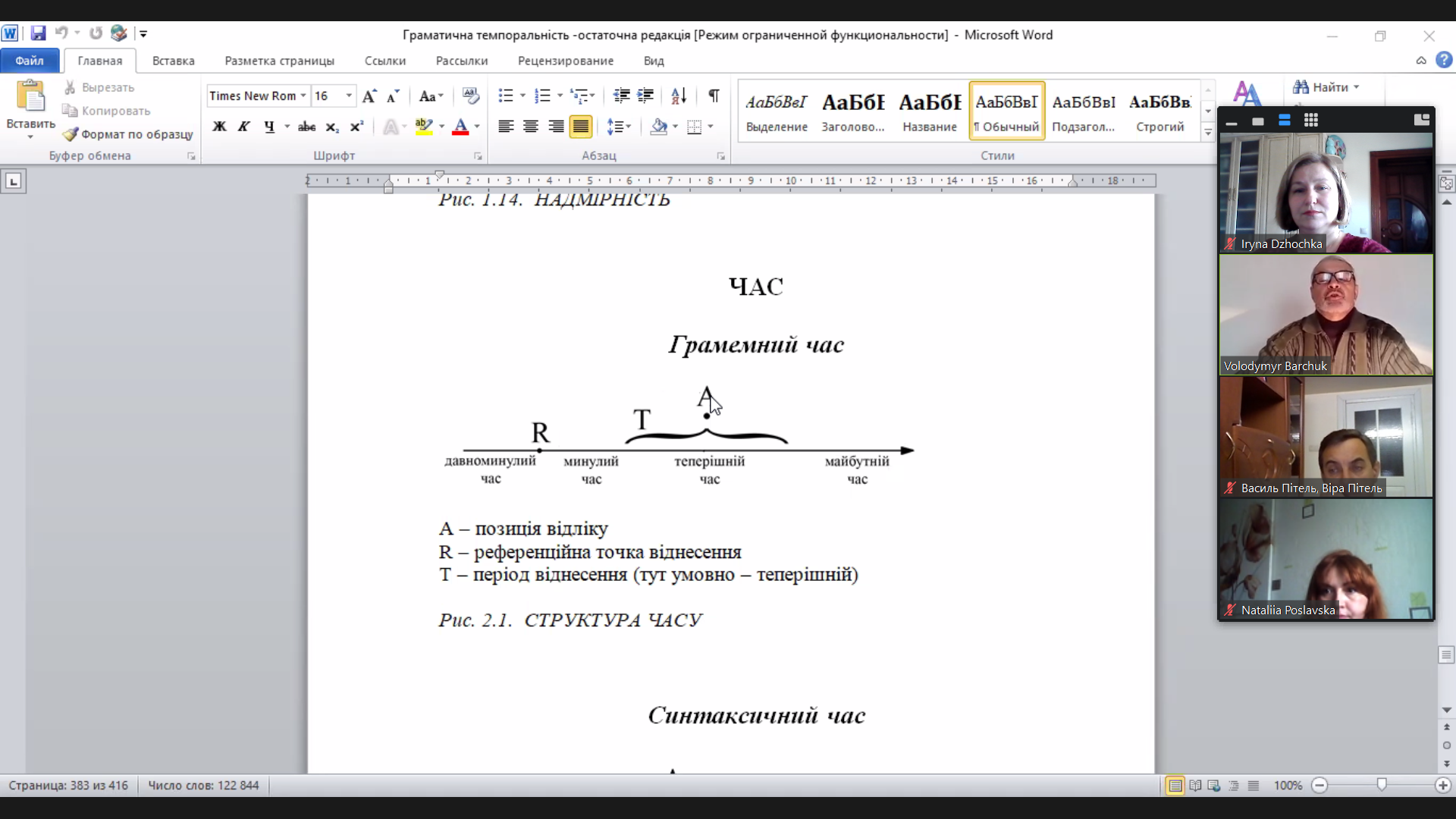This screenshot has height=819, width=1456.
Task: Toggle the show paragraph marks ¶ button
Action: click(714, 96)
